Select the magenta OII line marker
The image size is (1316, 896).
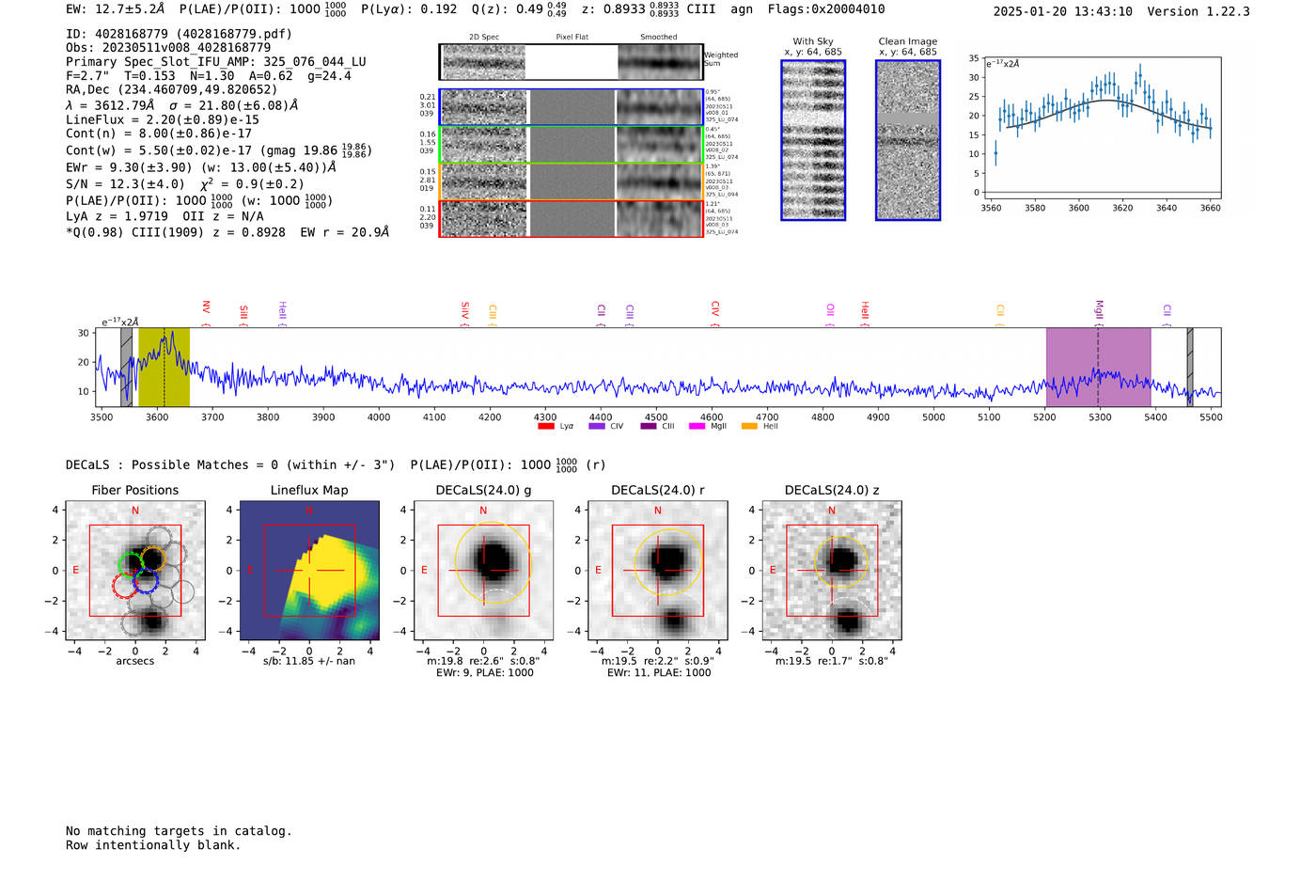830,315
